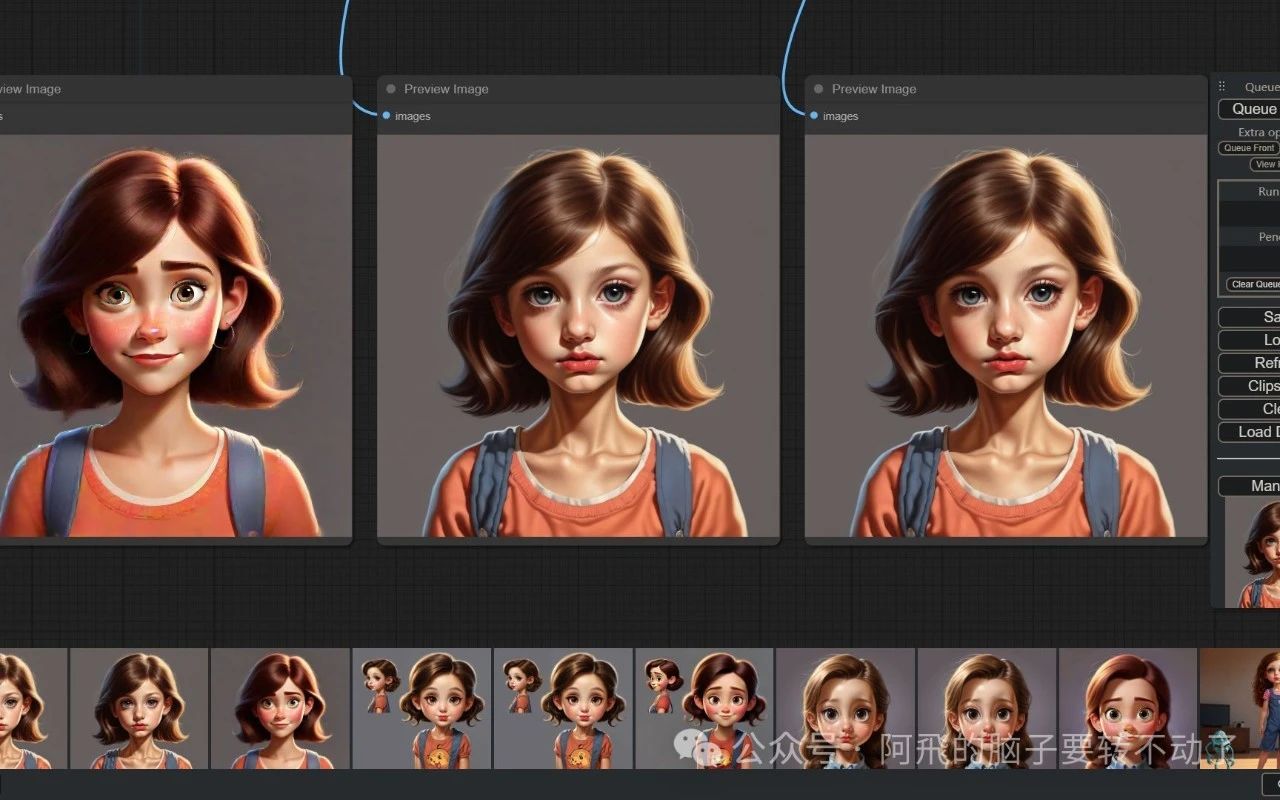Click the Save button in side panel

tap(1249, 317)
